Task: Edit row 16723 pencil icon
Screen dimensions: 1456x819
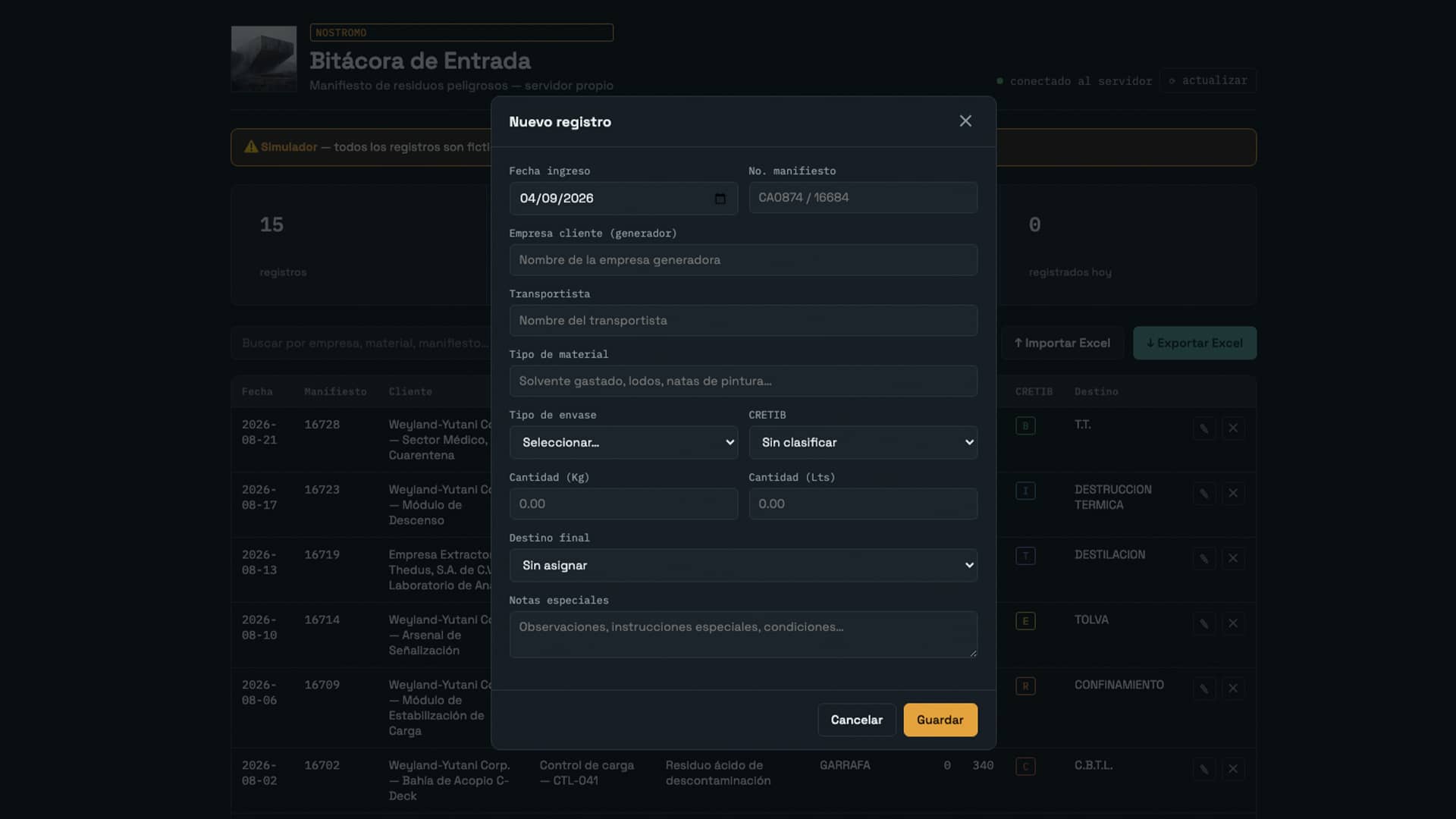Action: coord(1203,494)
